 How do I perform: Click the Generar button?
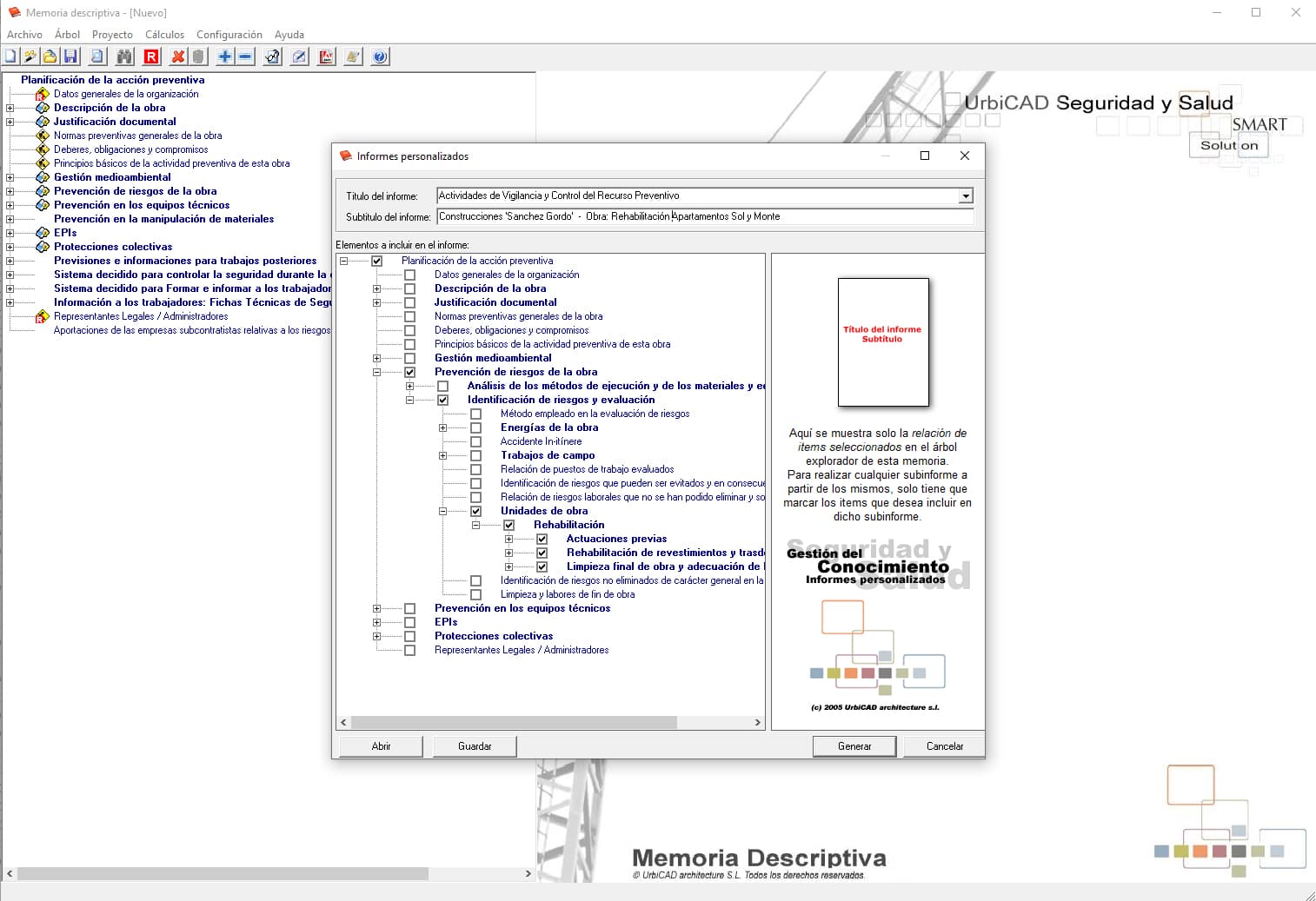pos(854,746)
